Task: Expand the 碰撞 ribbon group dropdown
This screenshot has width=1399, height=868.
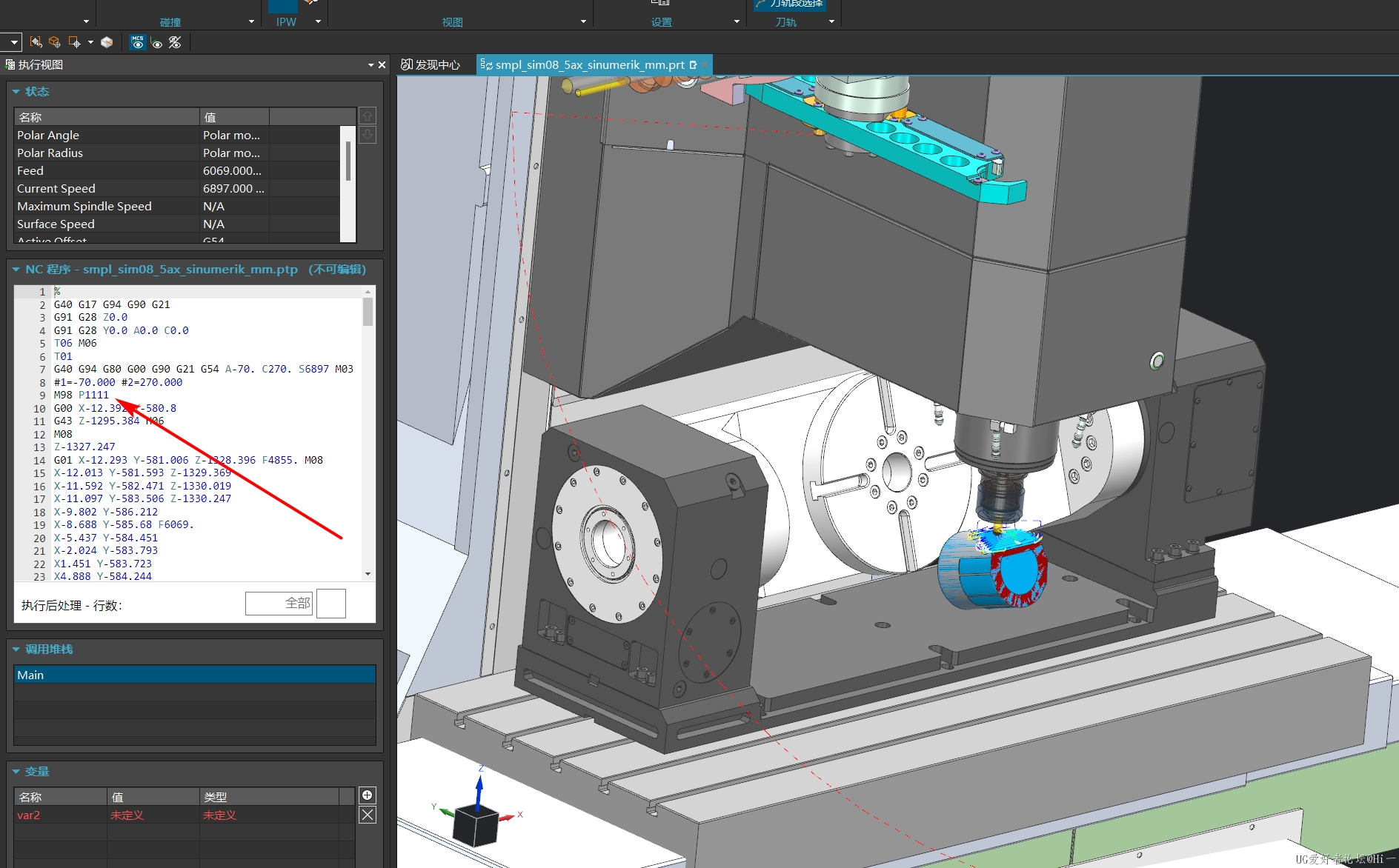Action: [x=251, y=21]
